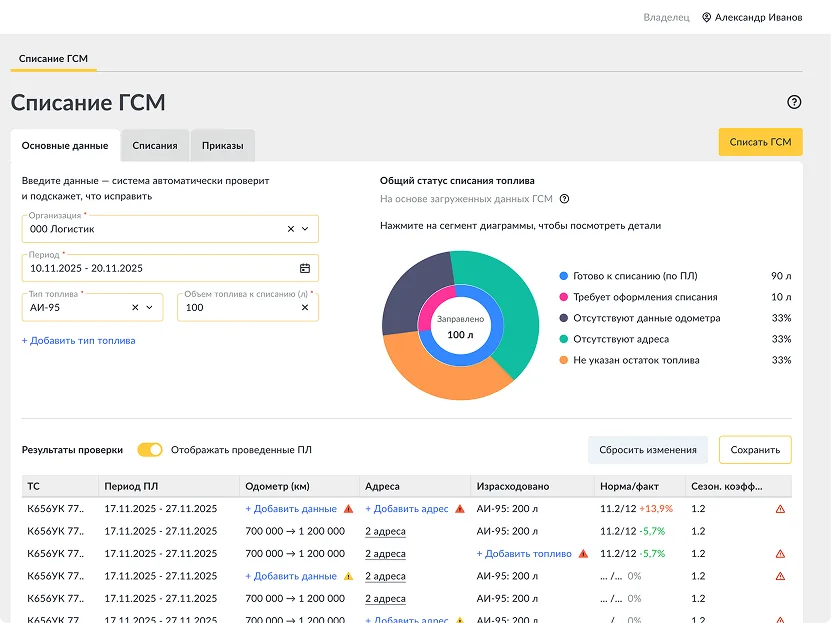This screenshot has width=831, height=623.
Task: Clear the fuel volume value 100
Action: tap(305, 307)
